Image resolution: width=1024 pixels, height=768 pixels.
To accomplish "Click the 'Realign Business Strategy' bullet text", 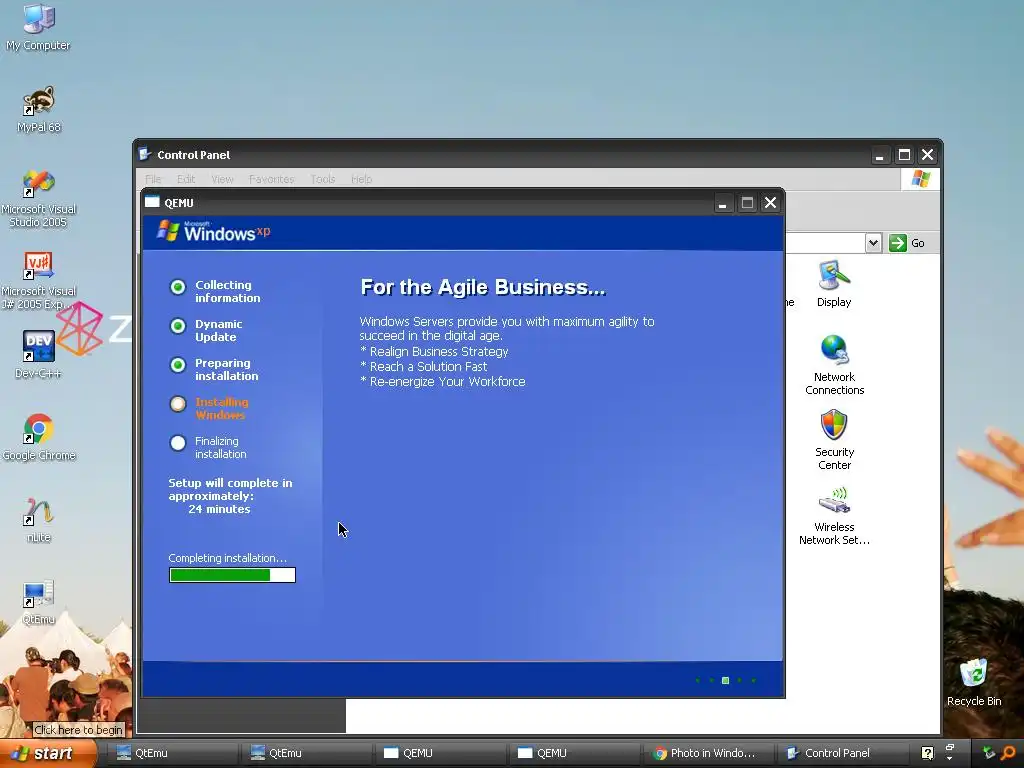I will [439, 351].
